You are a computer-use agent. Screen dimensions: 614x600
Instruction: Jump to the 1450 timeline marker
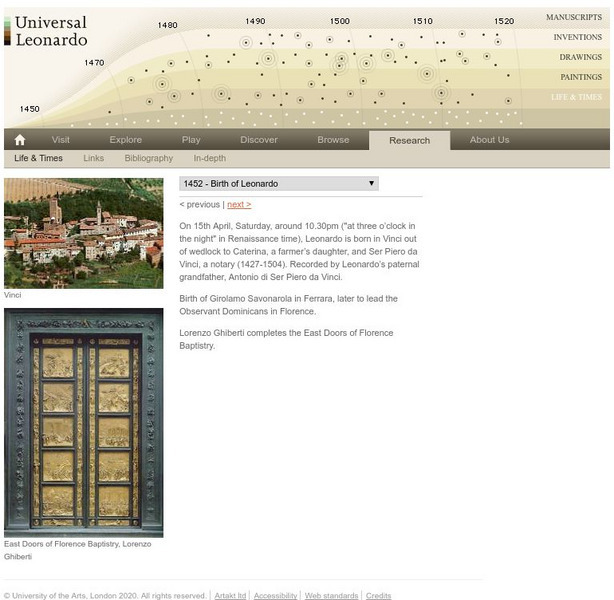tap(30, 109)
